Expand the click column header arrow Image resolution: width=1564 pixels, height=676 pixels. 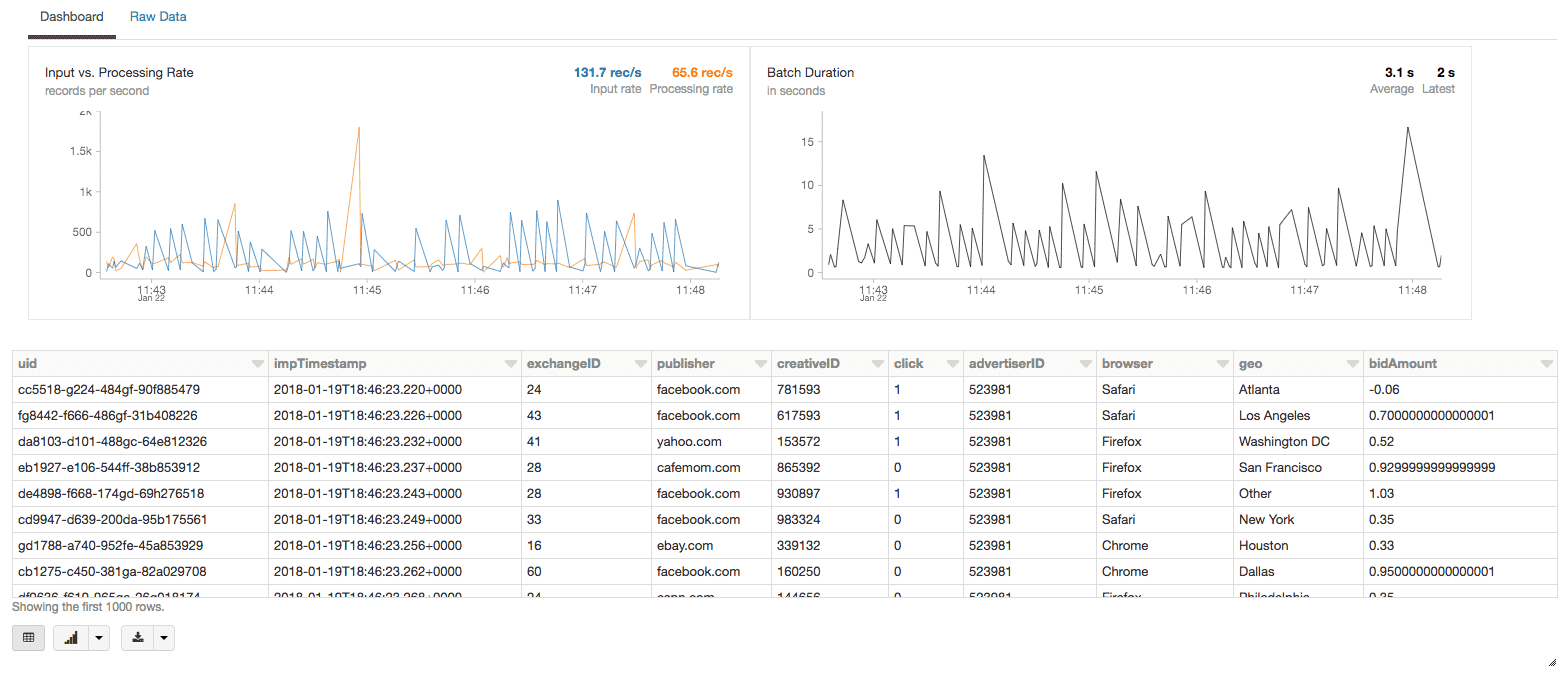[x=951, y=364]
